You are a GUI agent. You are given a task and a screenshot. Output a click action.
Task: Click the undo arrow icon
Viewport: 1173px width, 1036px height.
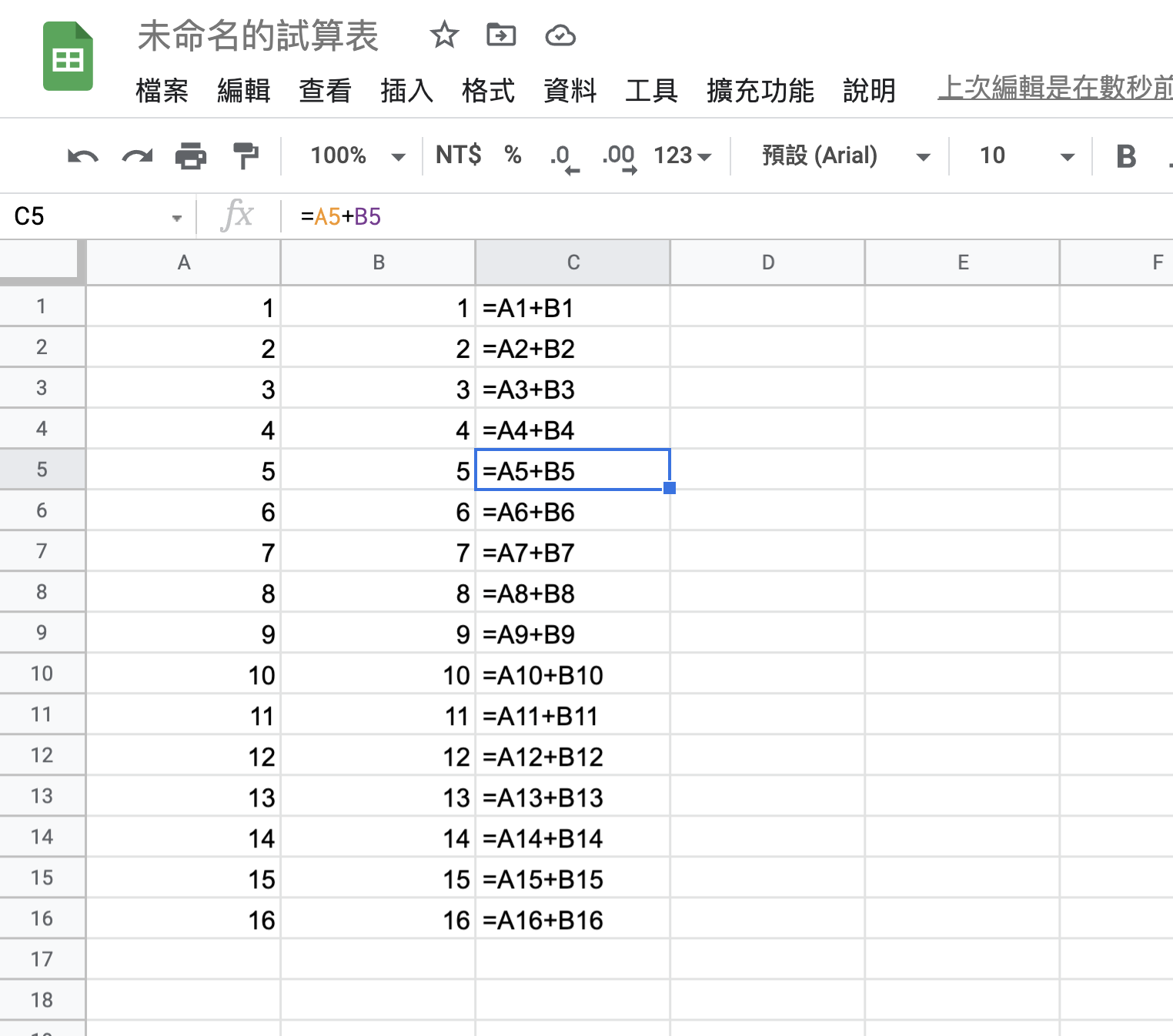click(x=82, y=156)
